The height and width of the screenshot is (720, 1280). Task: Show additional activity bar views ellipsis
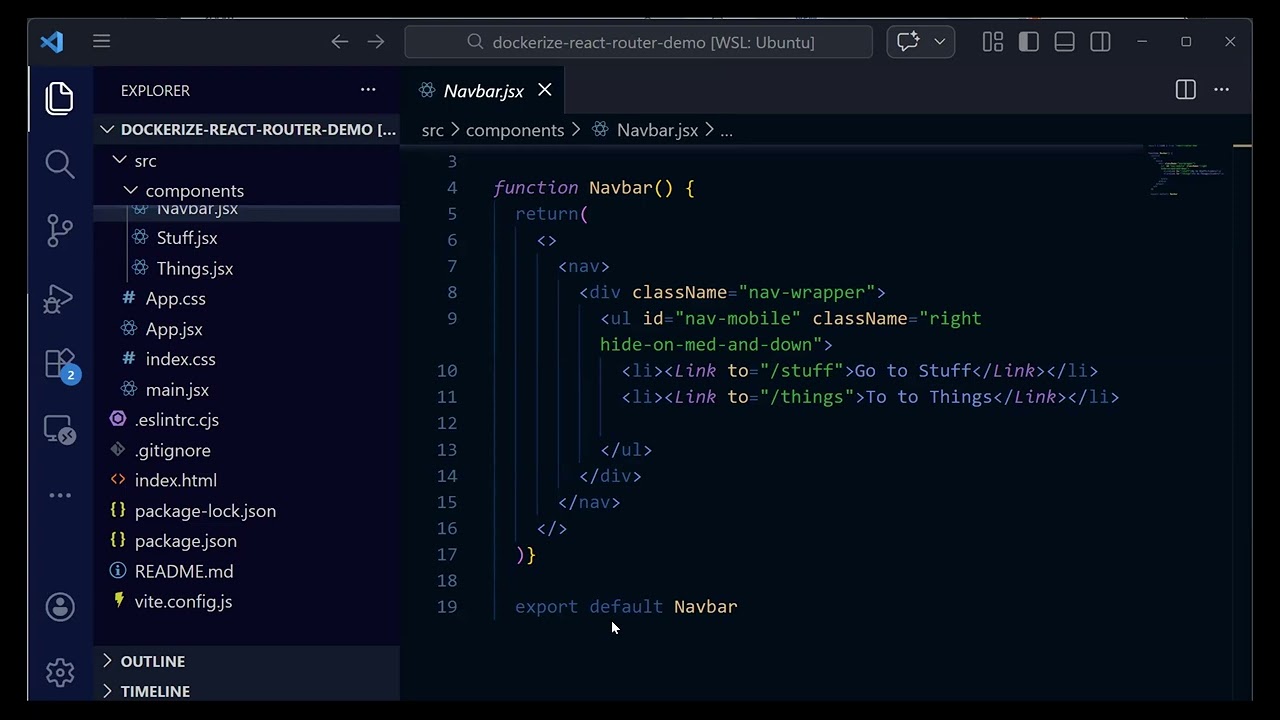pyautogui.click(x=60, y=495)
